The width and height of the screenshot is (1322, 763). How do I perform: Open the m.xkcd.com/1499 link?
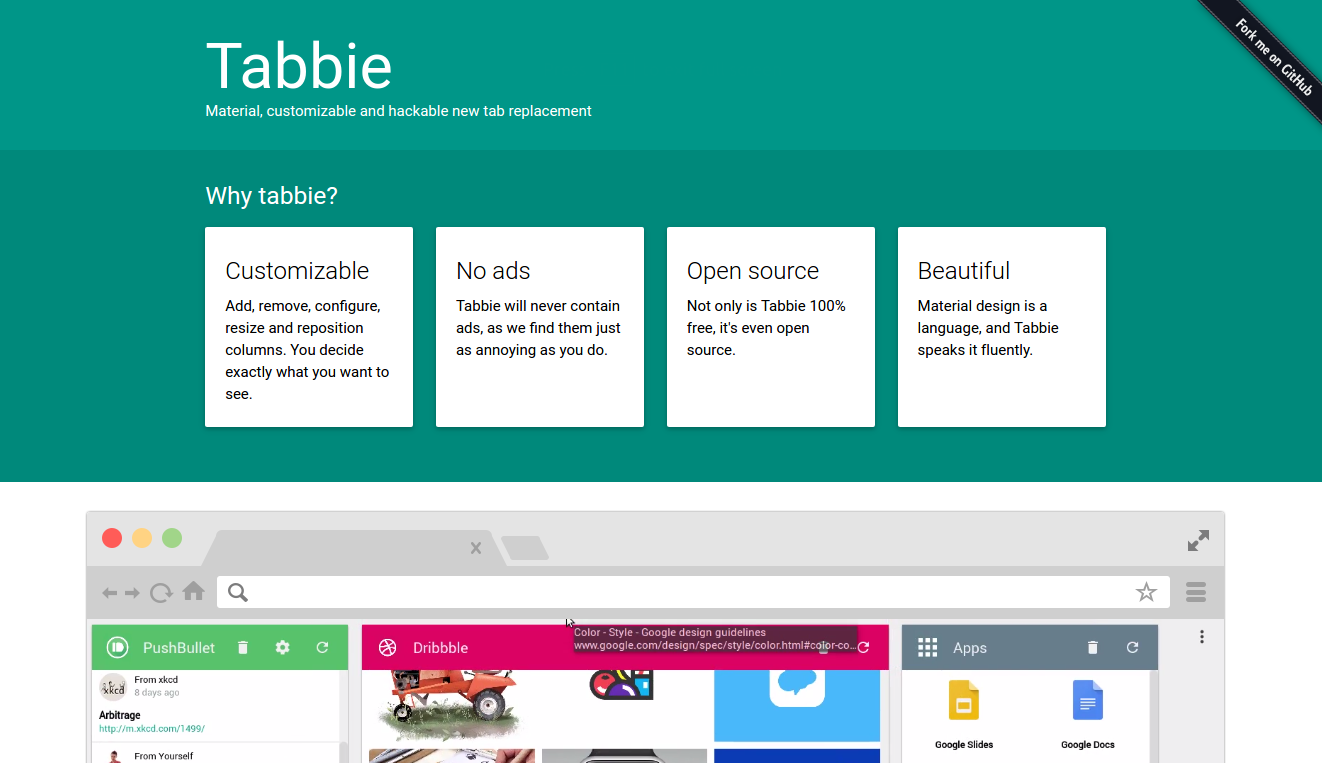pyautogui.click(x=152, y=729)
